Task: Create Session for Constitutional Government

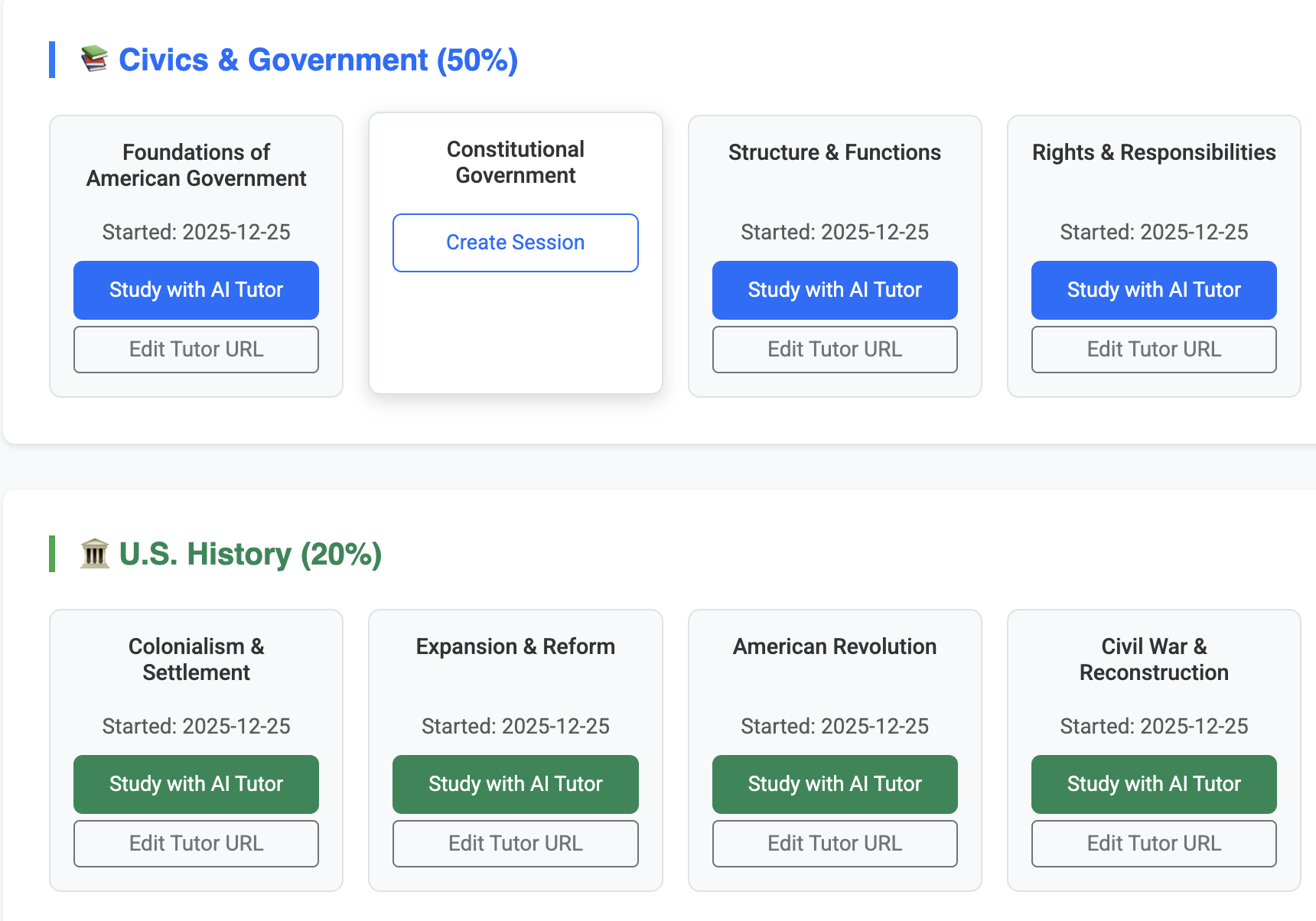Action: point(515,242)
